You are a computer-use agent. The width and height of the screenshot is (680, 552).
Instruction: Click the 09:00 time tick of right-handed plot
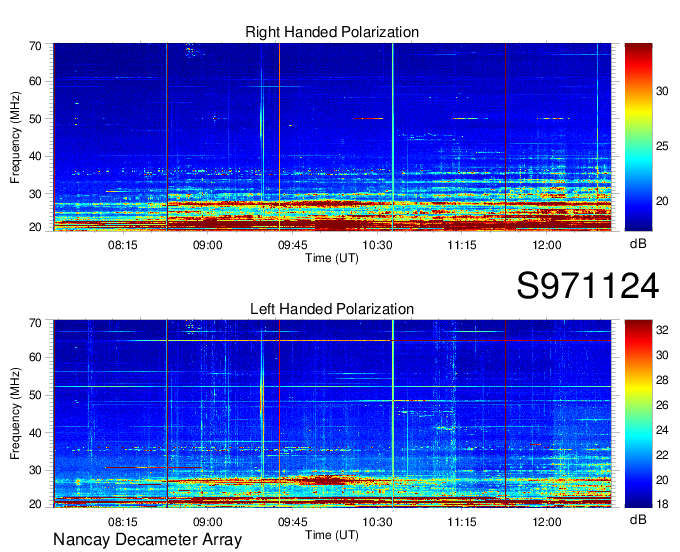pos(207,245)
